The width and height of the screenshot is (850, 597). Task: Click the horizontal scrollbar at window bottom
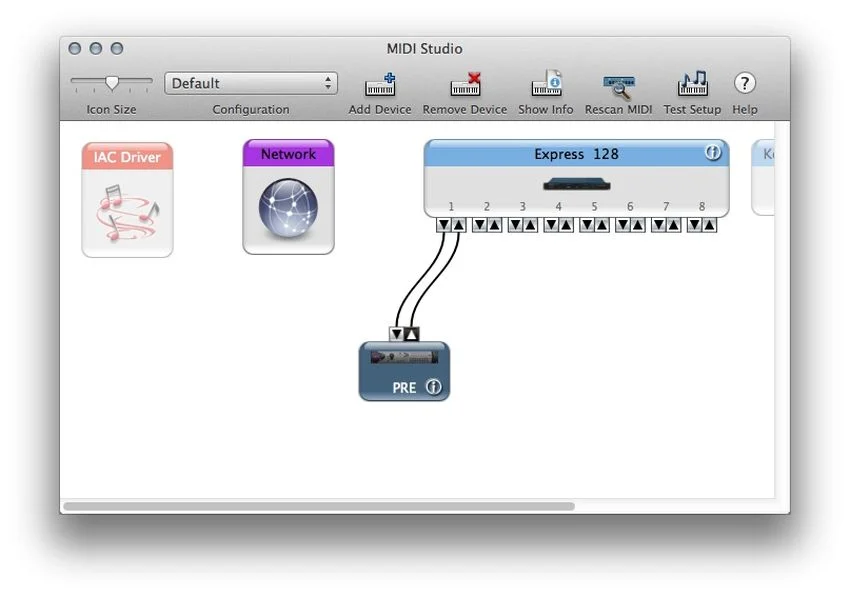pos(319,506)
